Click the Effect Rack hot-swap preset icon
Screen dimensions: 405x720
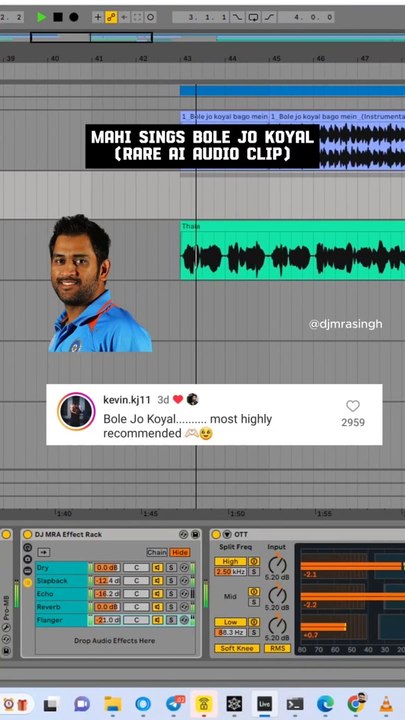click(184, 534)
